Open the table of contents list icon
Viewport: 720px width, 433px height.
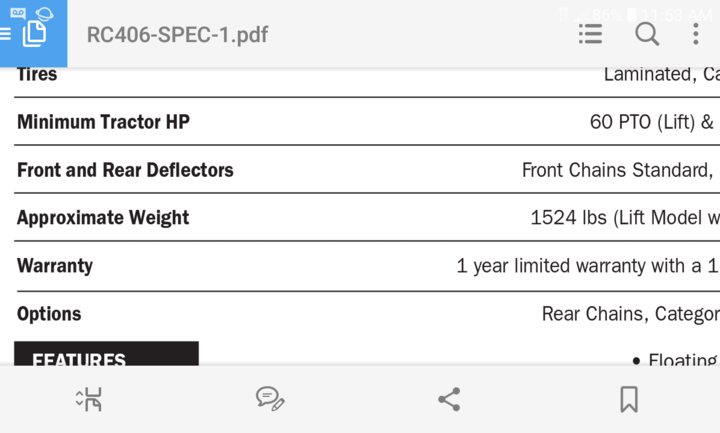[590, 34]
